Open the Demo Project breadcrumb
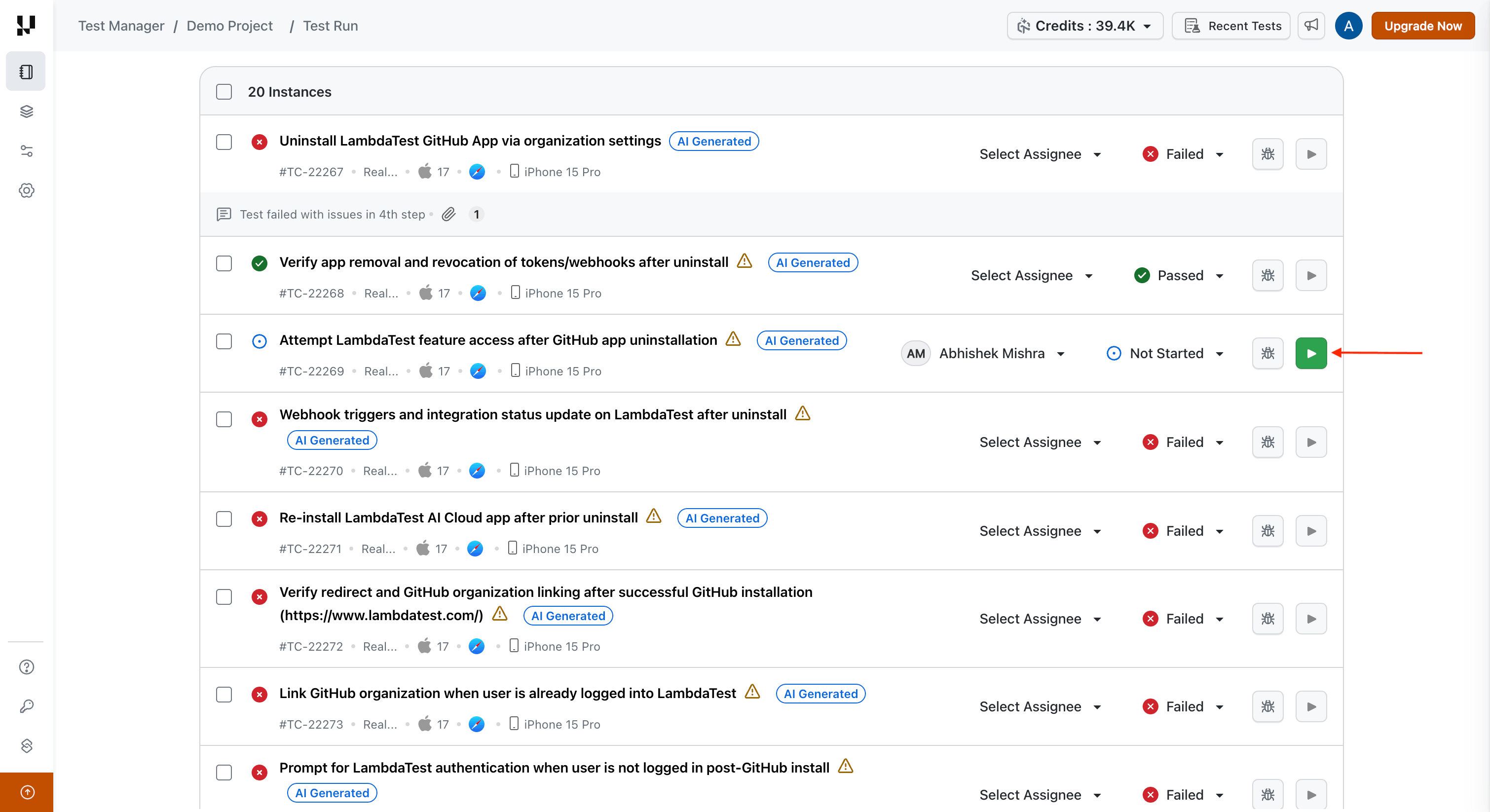This screenshot has width=1490, height=812. pos(229,26)
